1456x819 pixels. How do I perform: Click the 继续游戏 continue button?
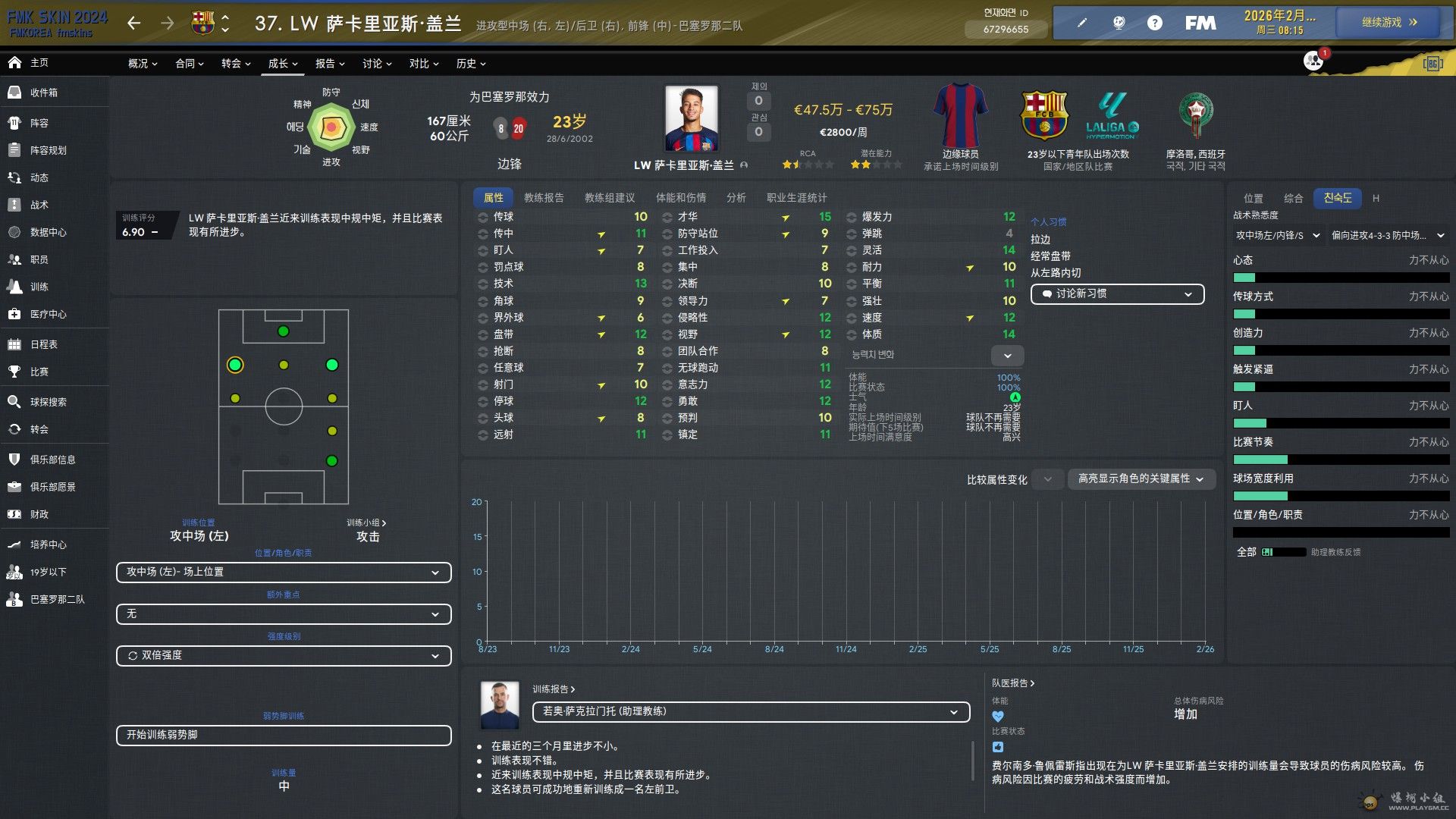pos(1389,23)
